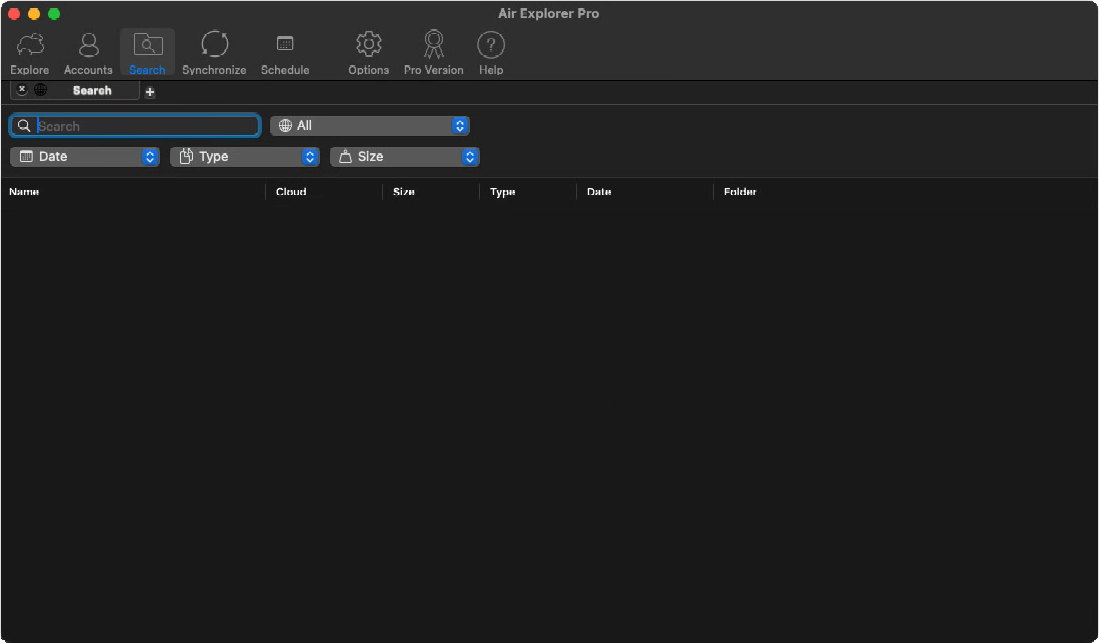Click the green zoom window control
Viewport: 1099px width, 643px height.
[54, 14]
